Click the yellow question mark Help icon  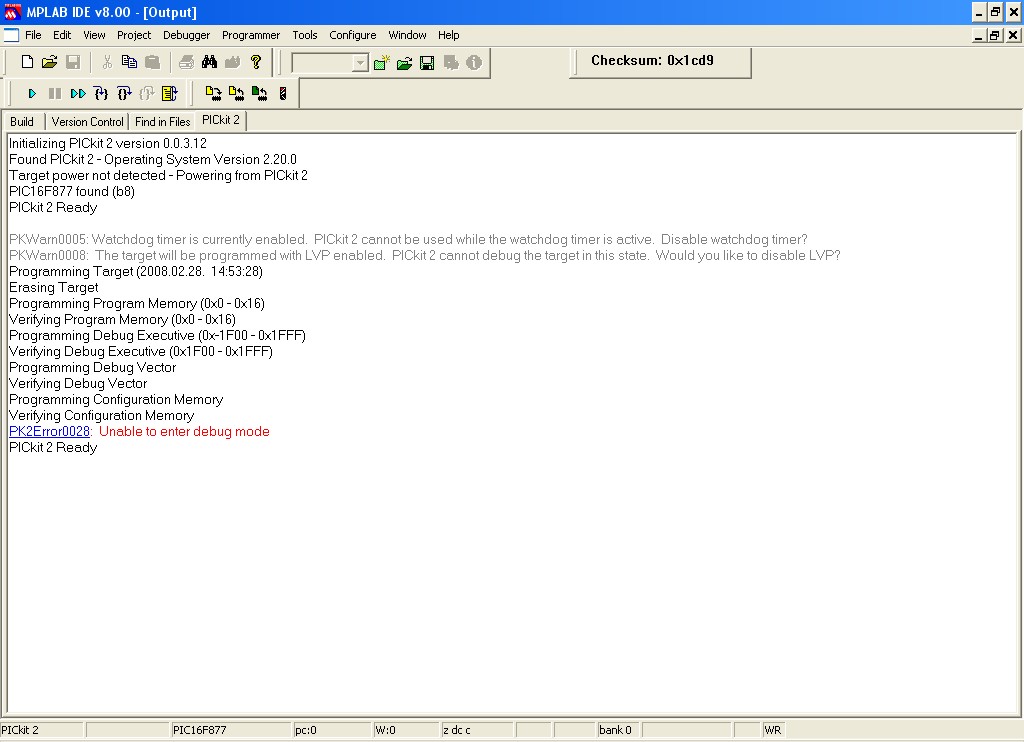[x=256, y=62]
